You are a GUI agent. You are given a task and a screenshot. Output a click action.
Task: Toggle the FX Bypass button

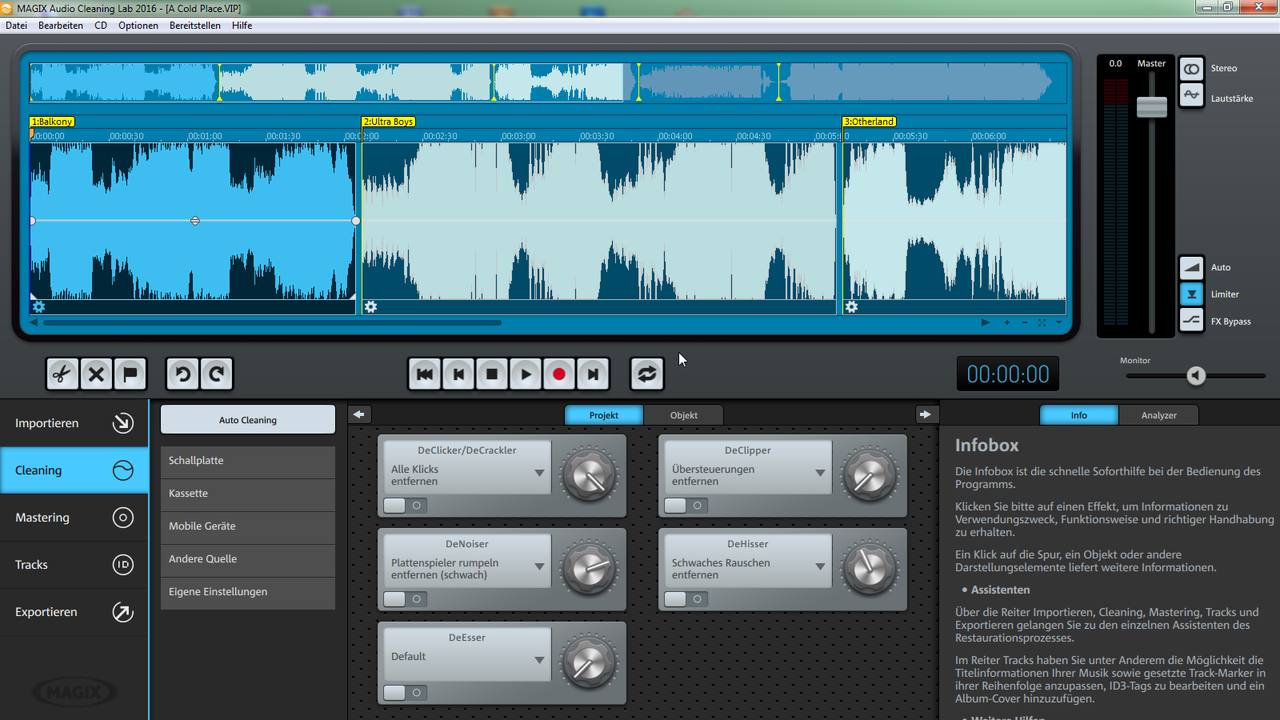[1191, 321]
